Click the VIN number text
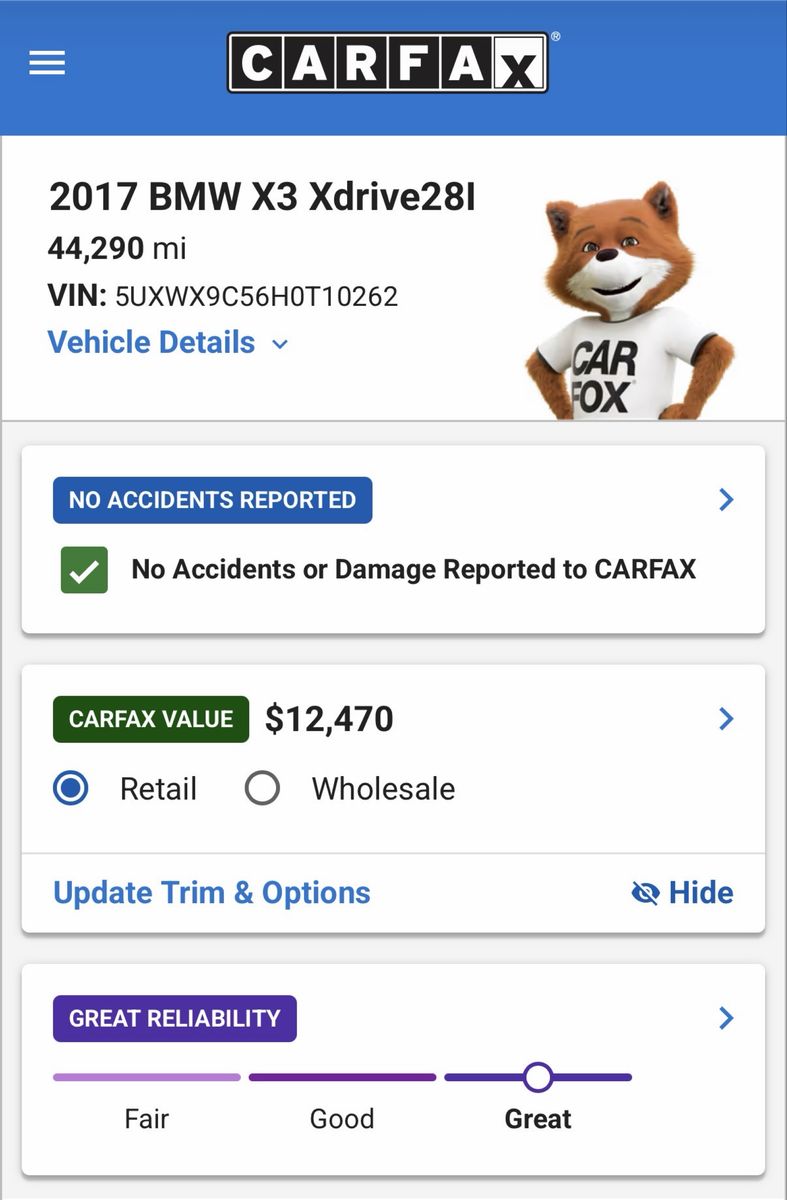 pyautogui.click(x=256, y=296)
